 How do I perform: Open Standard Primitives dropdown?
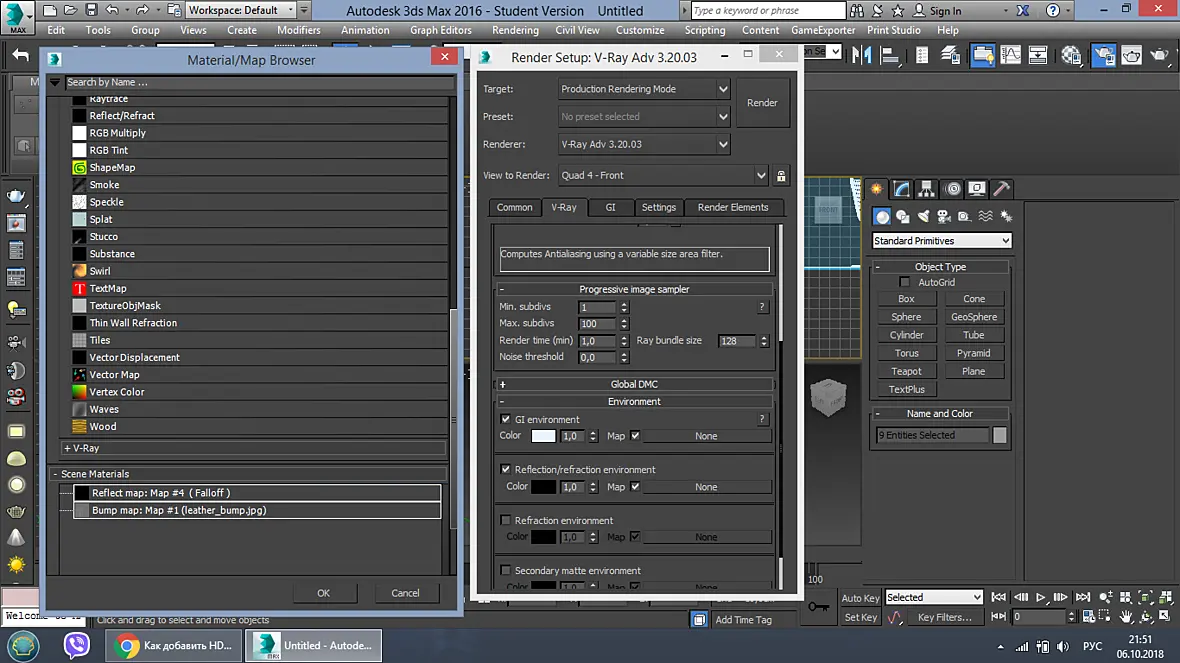coord(941,241)
